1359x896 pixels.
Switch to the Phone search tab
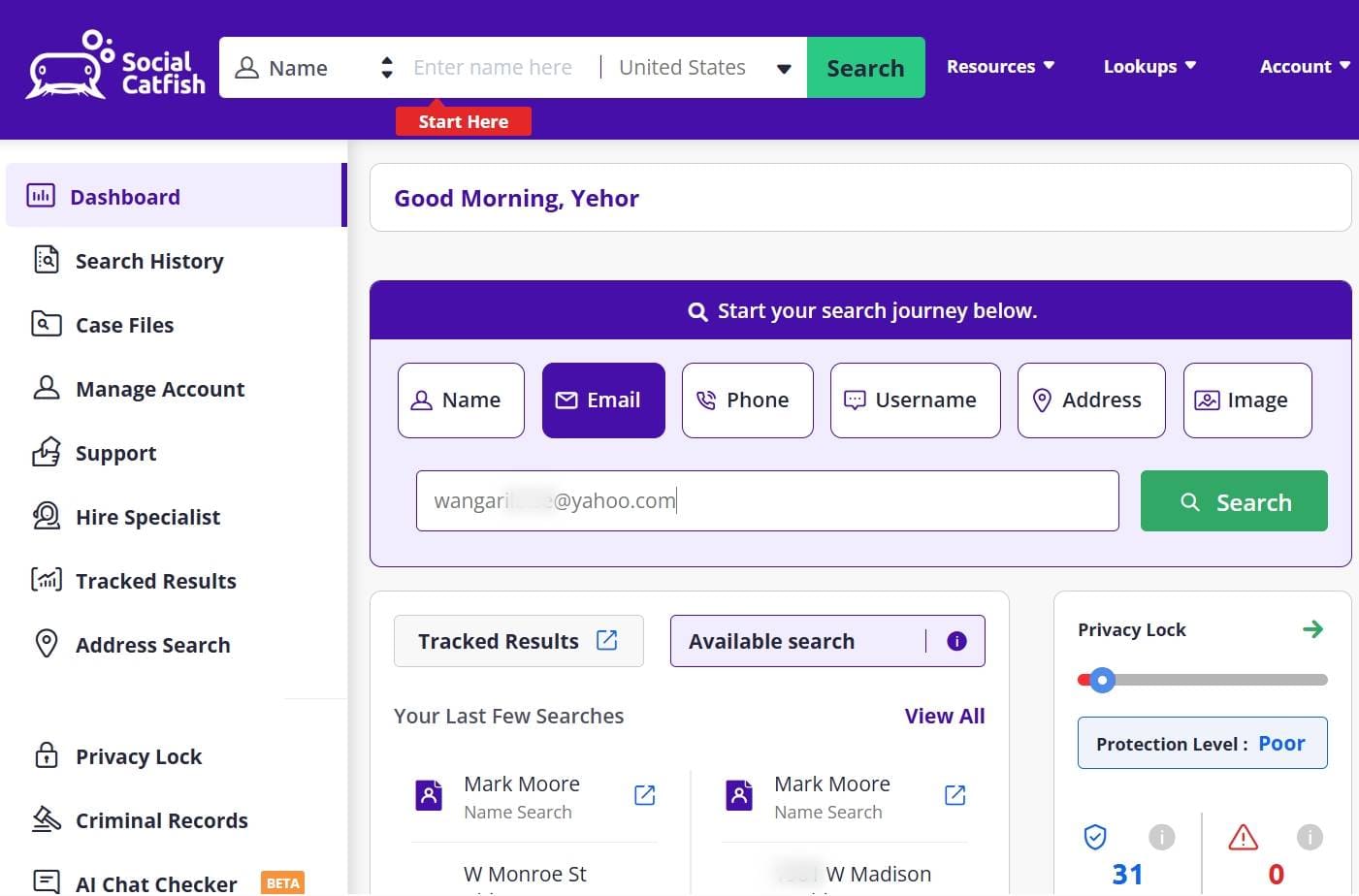[x=747, y=400]
